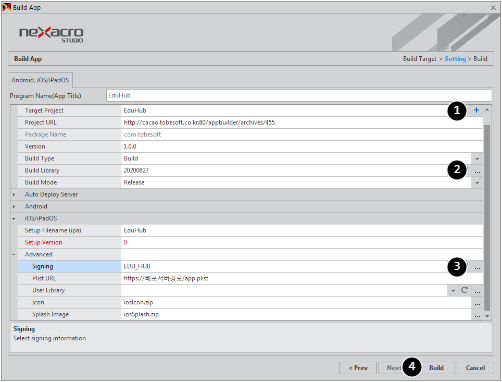Expand the Auto Deploy Server section
The width and height of the screenshot is (502, 382).
14,194
